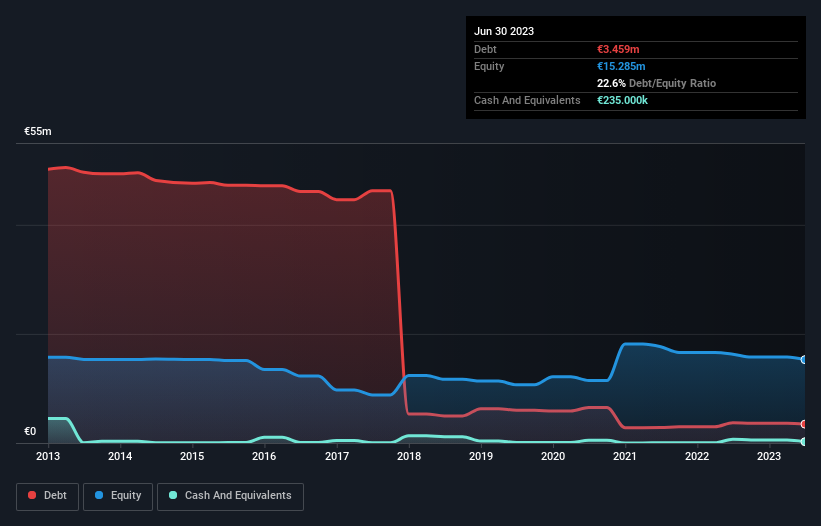Click the teal Cash endpoint marker
821x526 pixels.
[x=804, y=442]
